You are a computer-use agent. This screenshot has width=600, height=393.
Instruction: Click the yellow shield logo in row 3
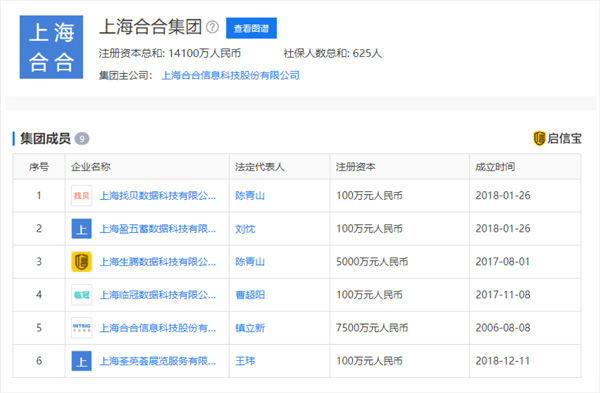(x=82, y=262)
